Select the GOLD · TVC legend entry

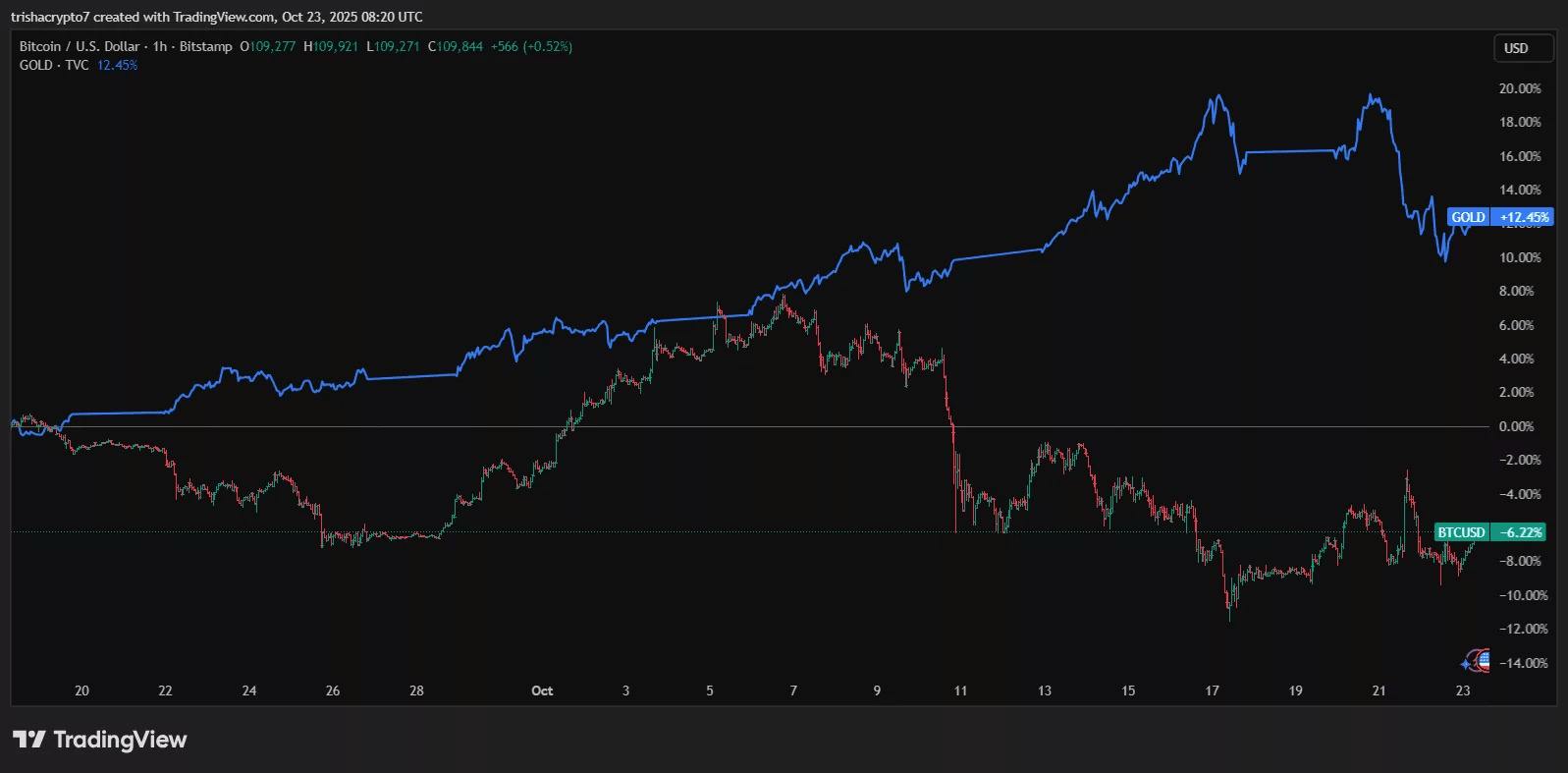(54, 65)
